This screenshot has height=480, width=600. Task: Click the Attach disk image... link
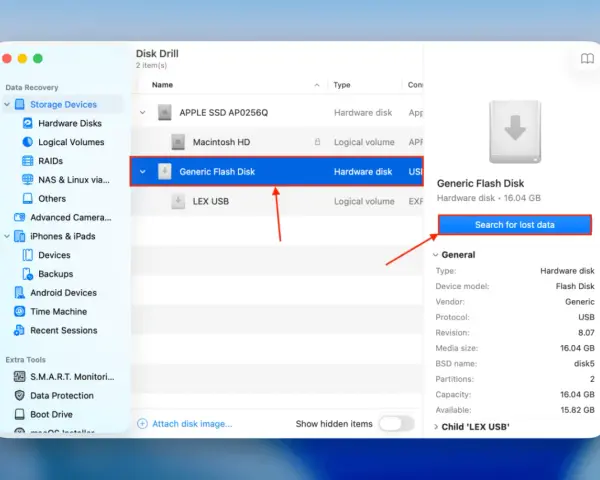tap(192, 424)
